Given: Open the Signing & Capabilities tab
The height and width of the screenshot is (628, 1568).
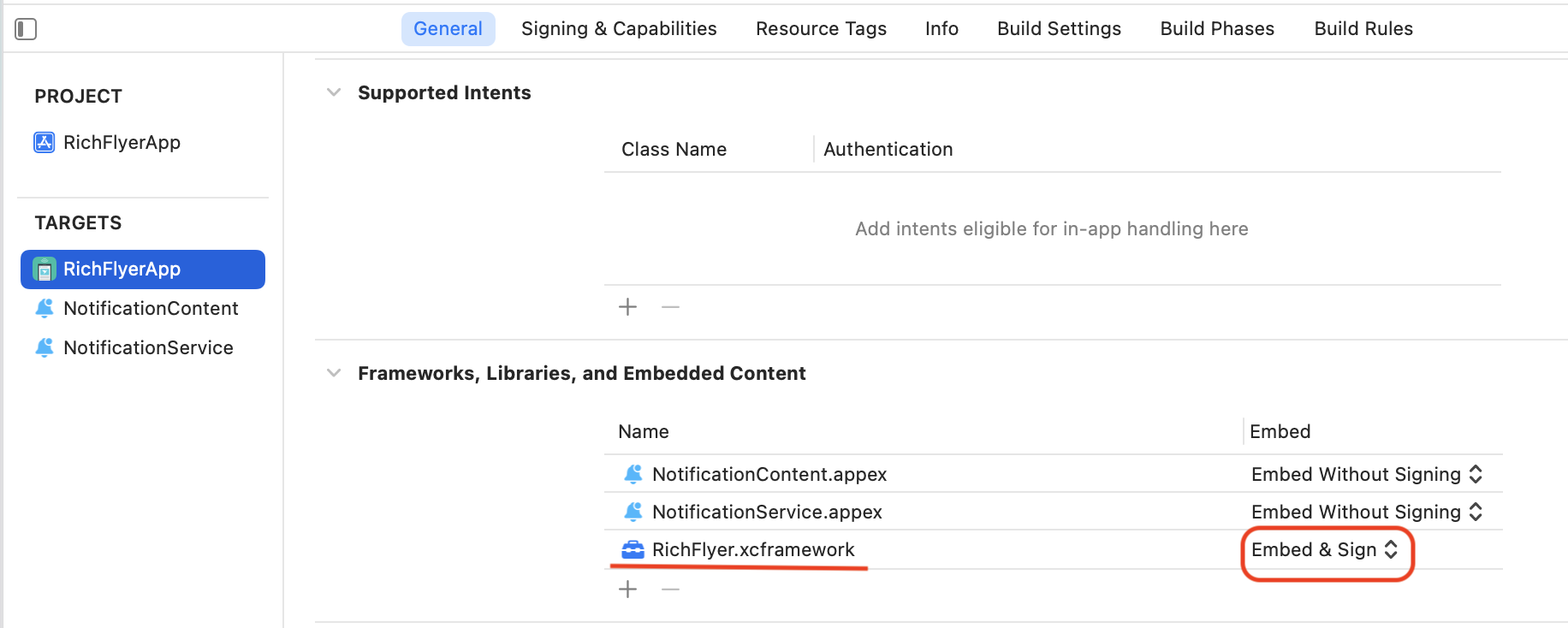Looking at the screenshot, I should 619,29.
